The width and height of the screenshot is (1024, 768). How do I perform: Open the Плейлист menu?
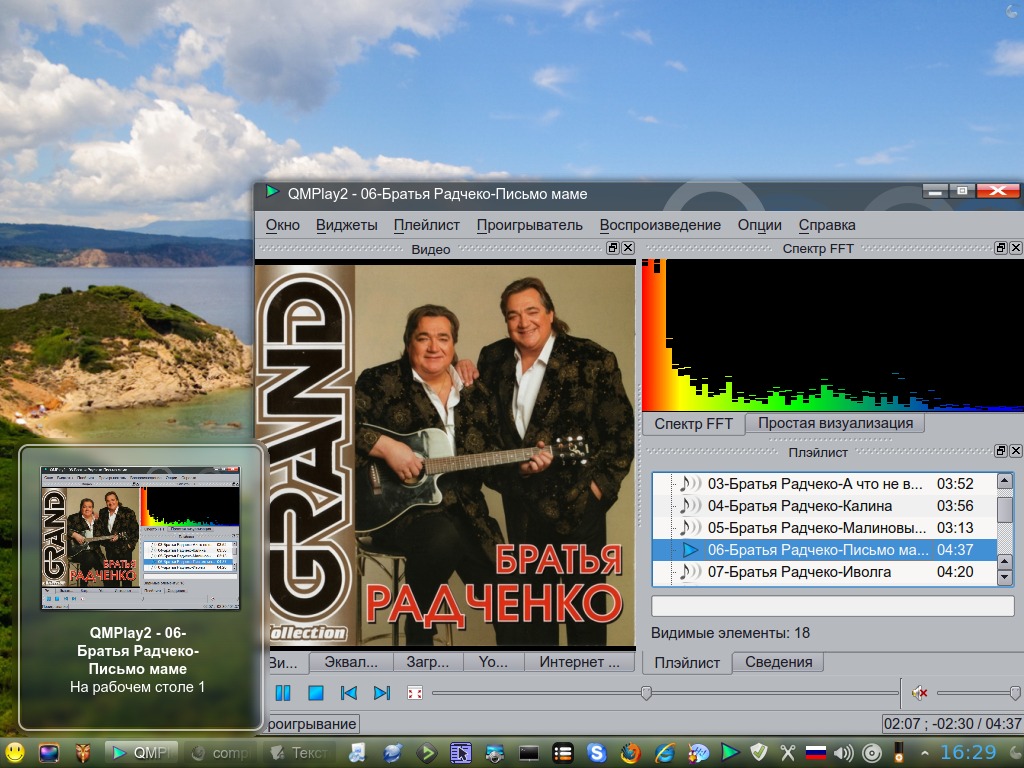(x=426, y=225)
